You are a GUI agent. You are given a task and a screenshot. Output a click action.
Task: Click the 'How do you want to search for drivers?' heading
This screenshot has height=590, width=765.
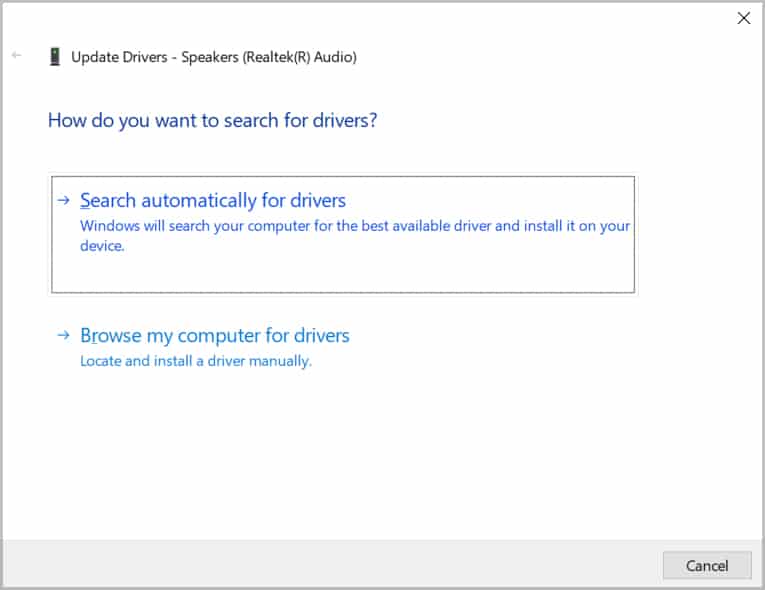213,121
